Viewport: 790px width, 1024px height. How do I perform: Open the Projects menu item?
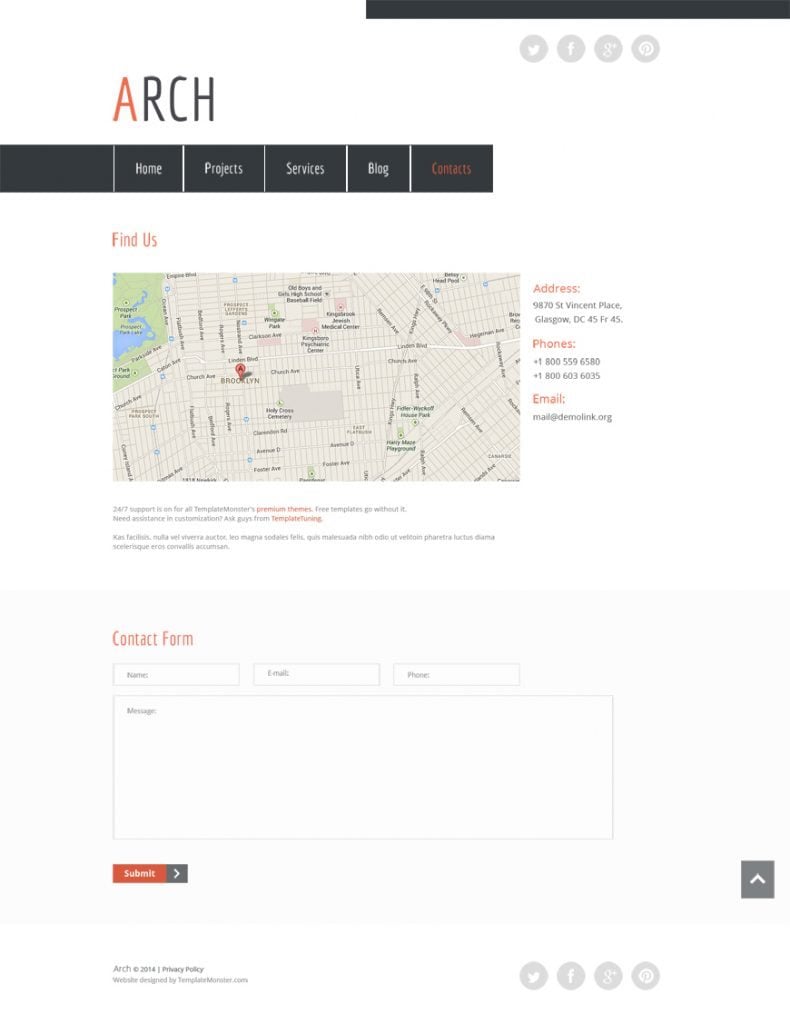[x=224, y=168]
